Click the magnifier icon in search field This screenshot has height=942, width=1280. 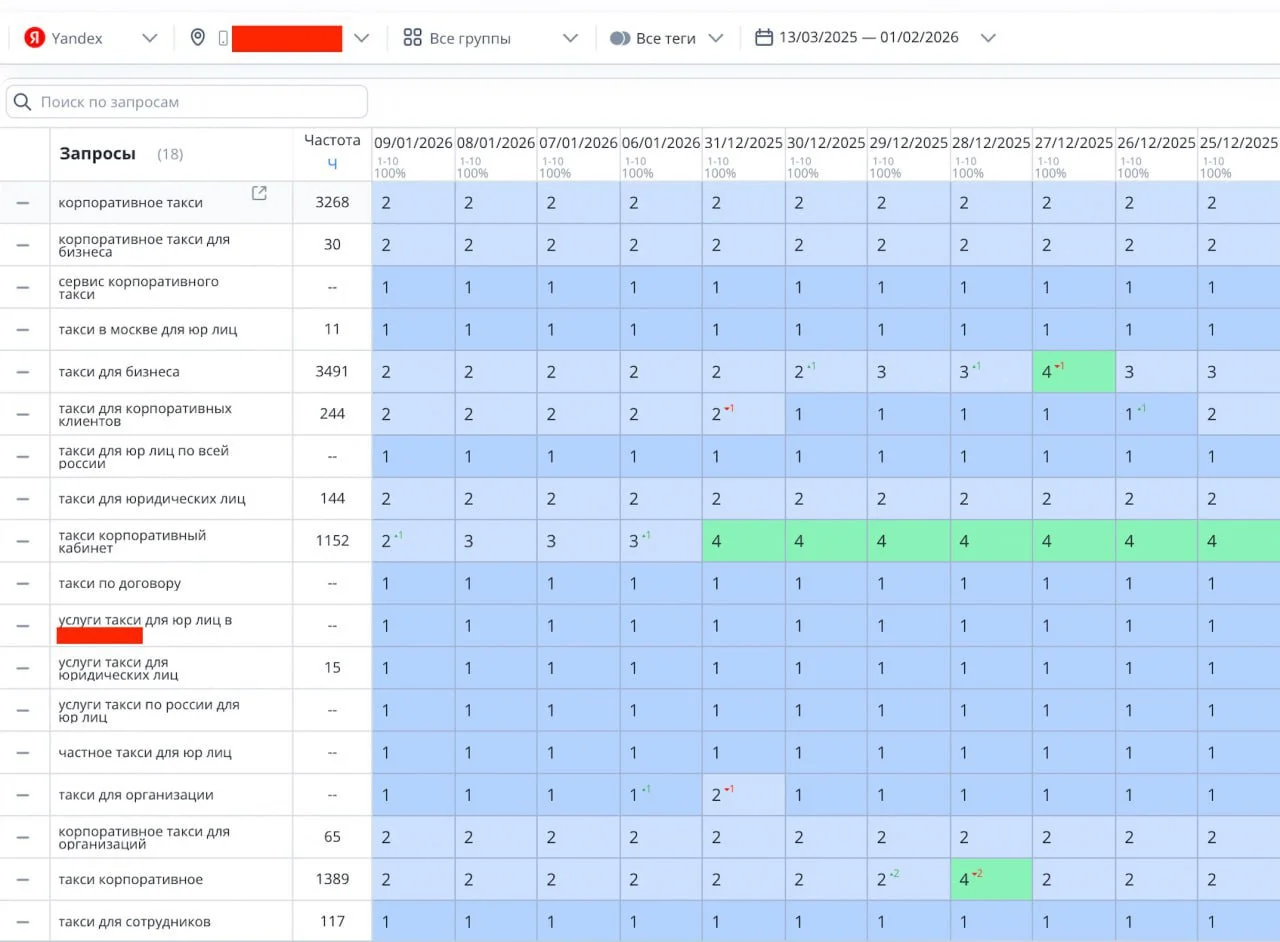(23, 102)
